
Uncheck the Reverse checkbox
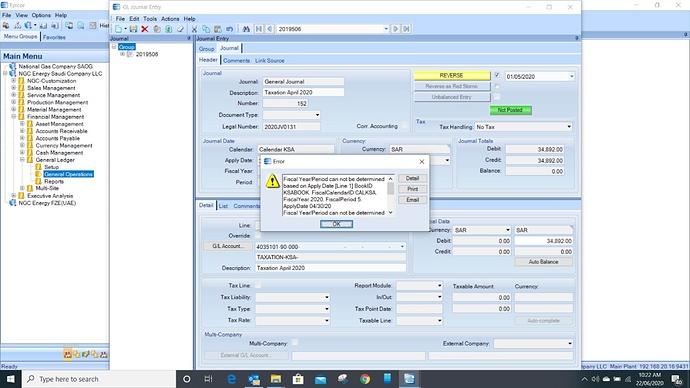(x=497, y=75)
